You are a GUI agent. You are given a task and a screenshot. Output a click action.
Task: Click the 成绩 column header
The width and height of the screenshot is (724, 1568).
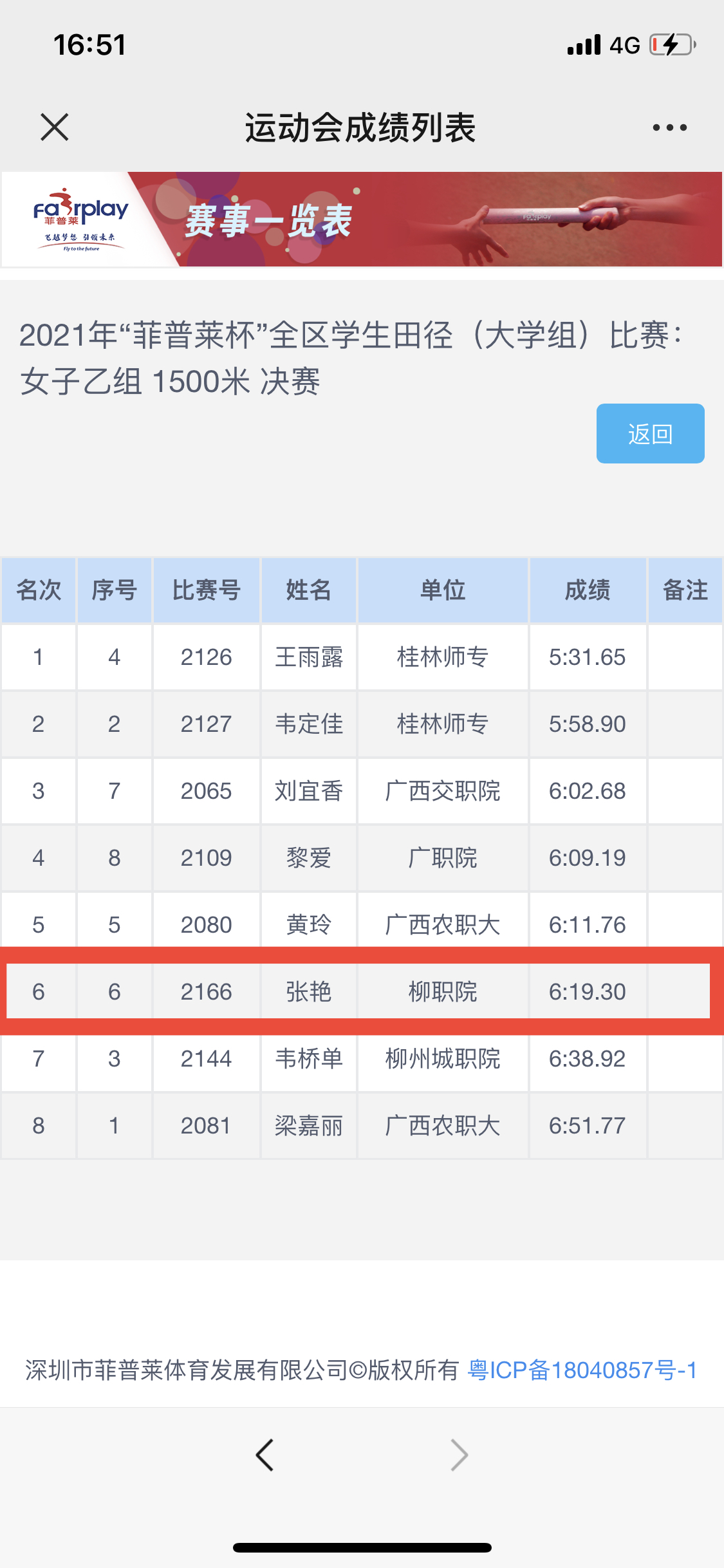coord(588,590)
